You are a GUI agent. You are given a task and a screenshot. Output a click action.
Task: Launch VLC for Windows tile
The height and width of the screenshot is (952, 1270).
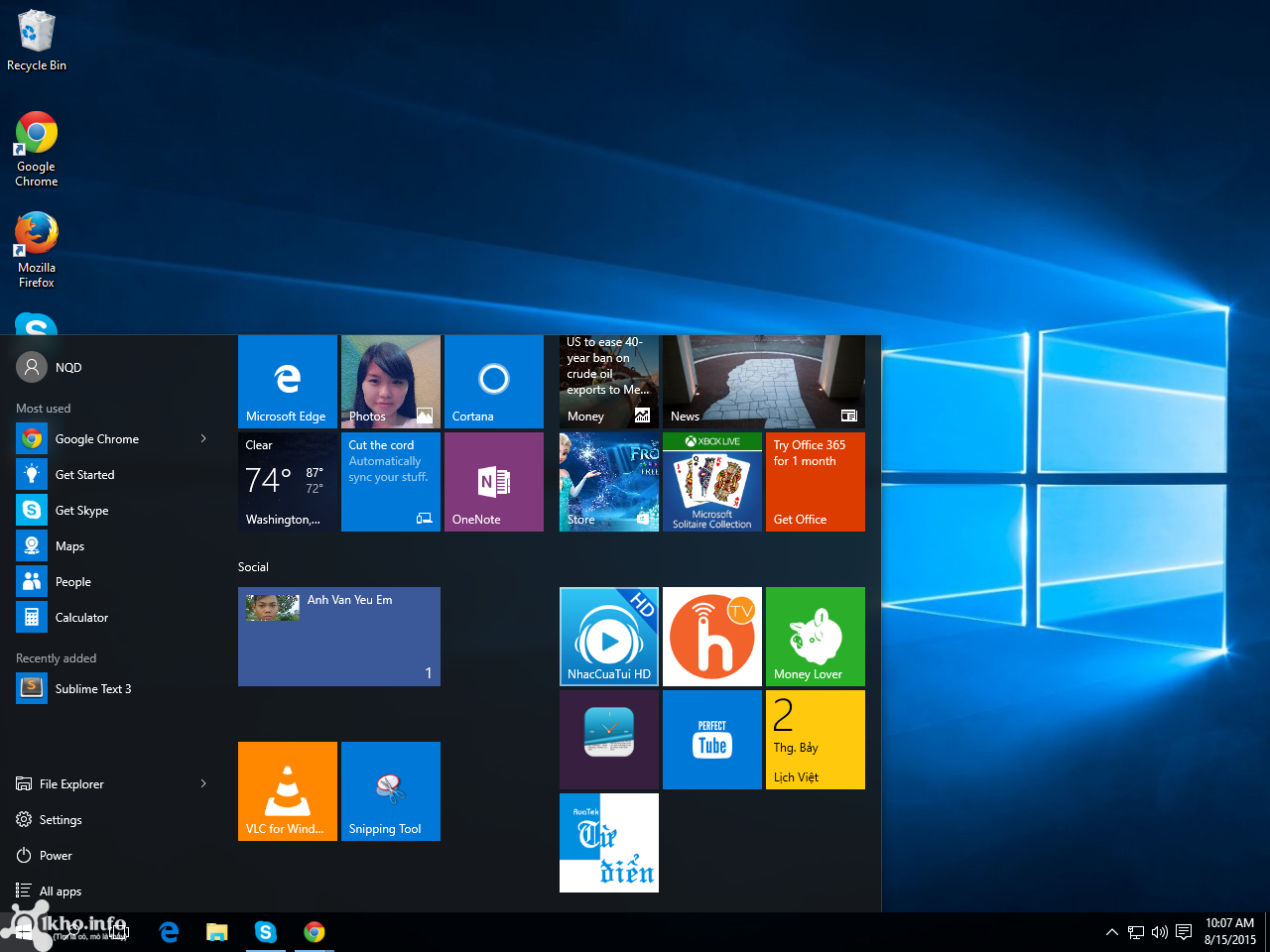point(288,791)
